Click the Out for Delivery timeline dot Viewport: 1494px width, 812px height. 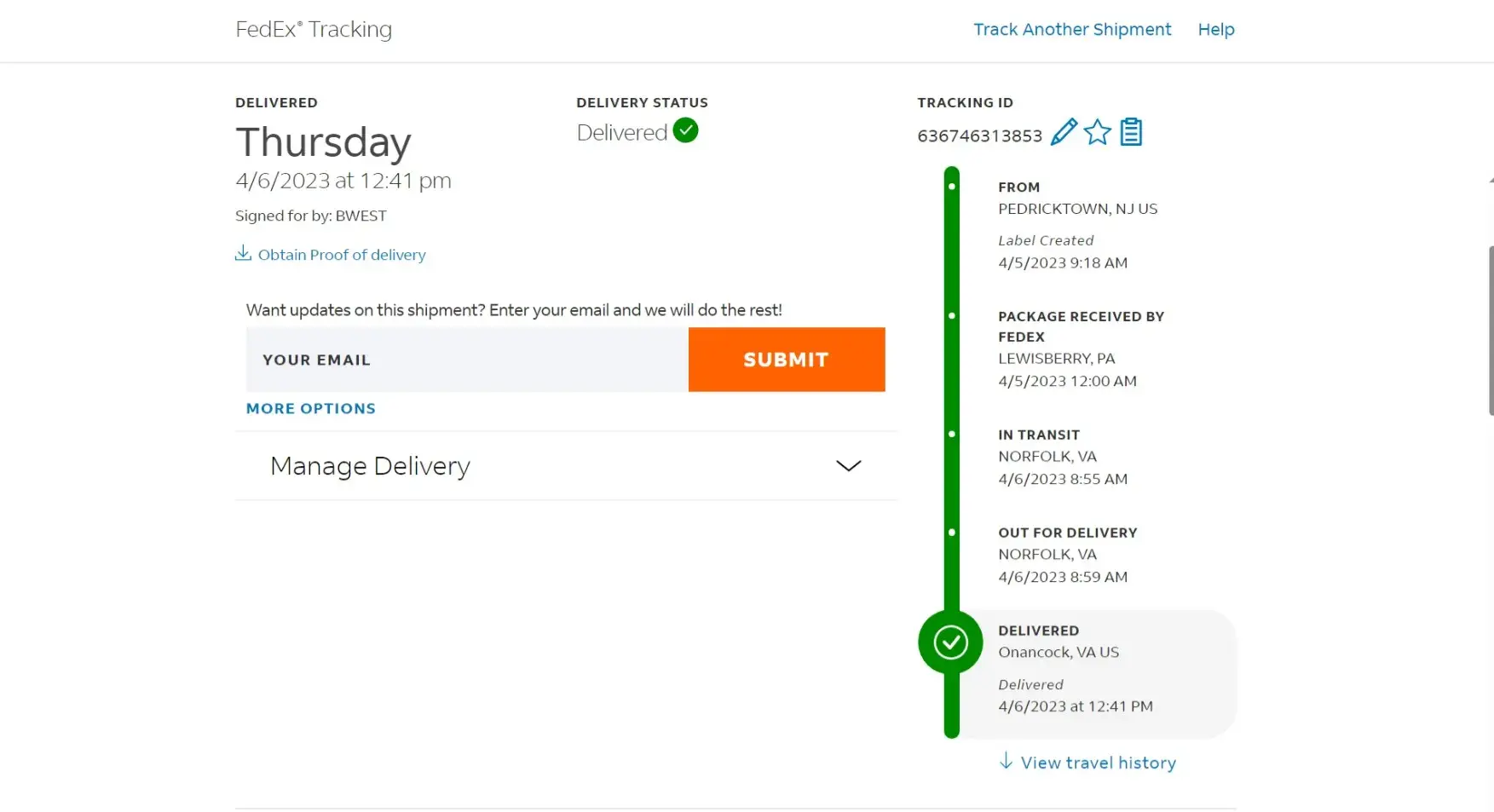(x=952, y=533)
